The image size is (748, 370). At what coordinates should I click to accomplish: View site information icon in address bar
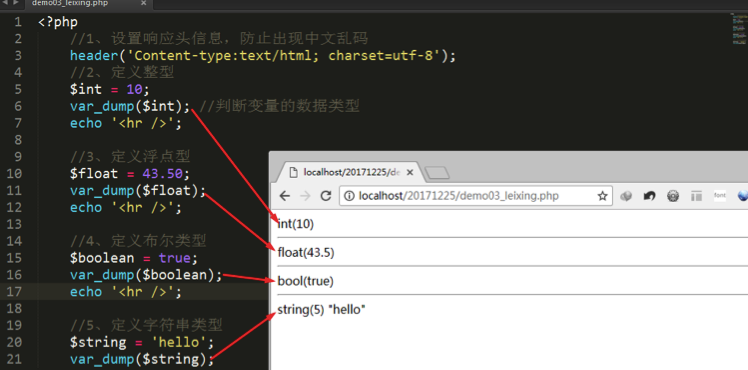coord(349,196)
